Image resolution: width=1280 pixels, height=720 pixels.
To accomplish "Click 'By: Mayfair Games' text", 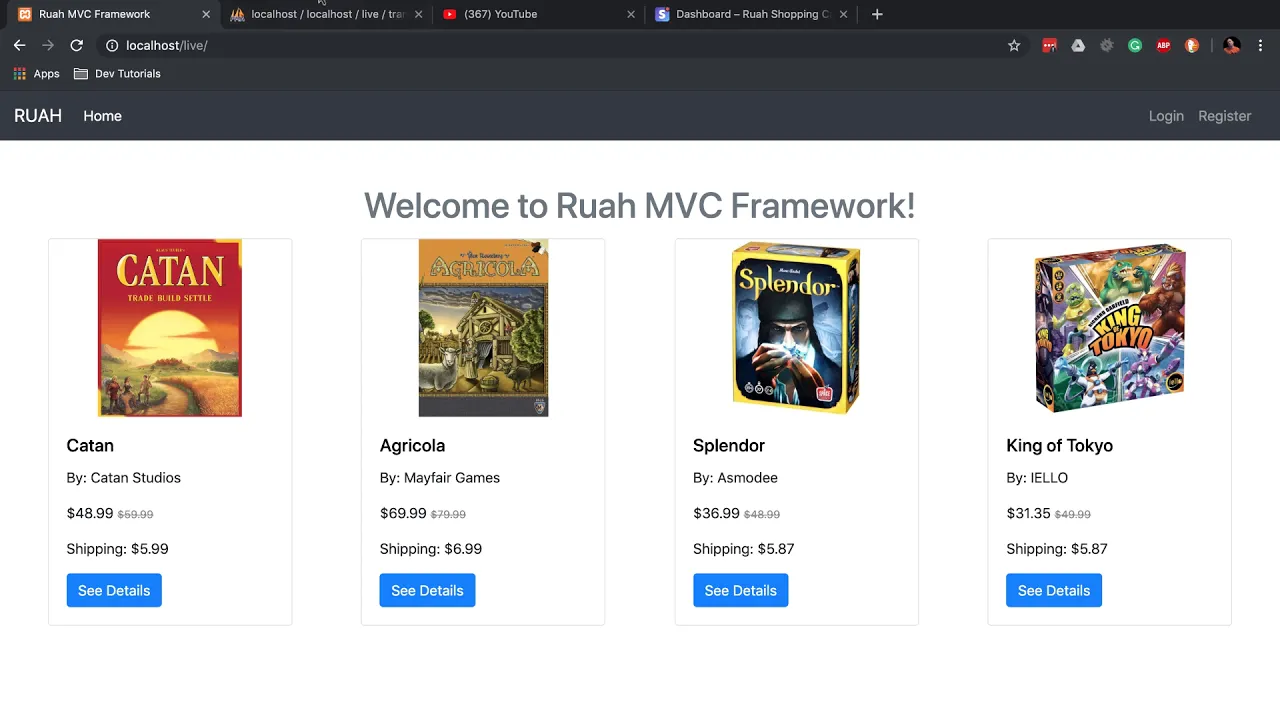I will click(x=440, y=478).
